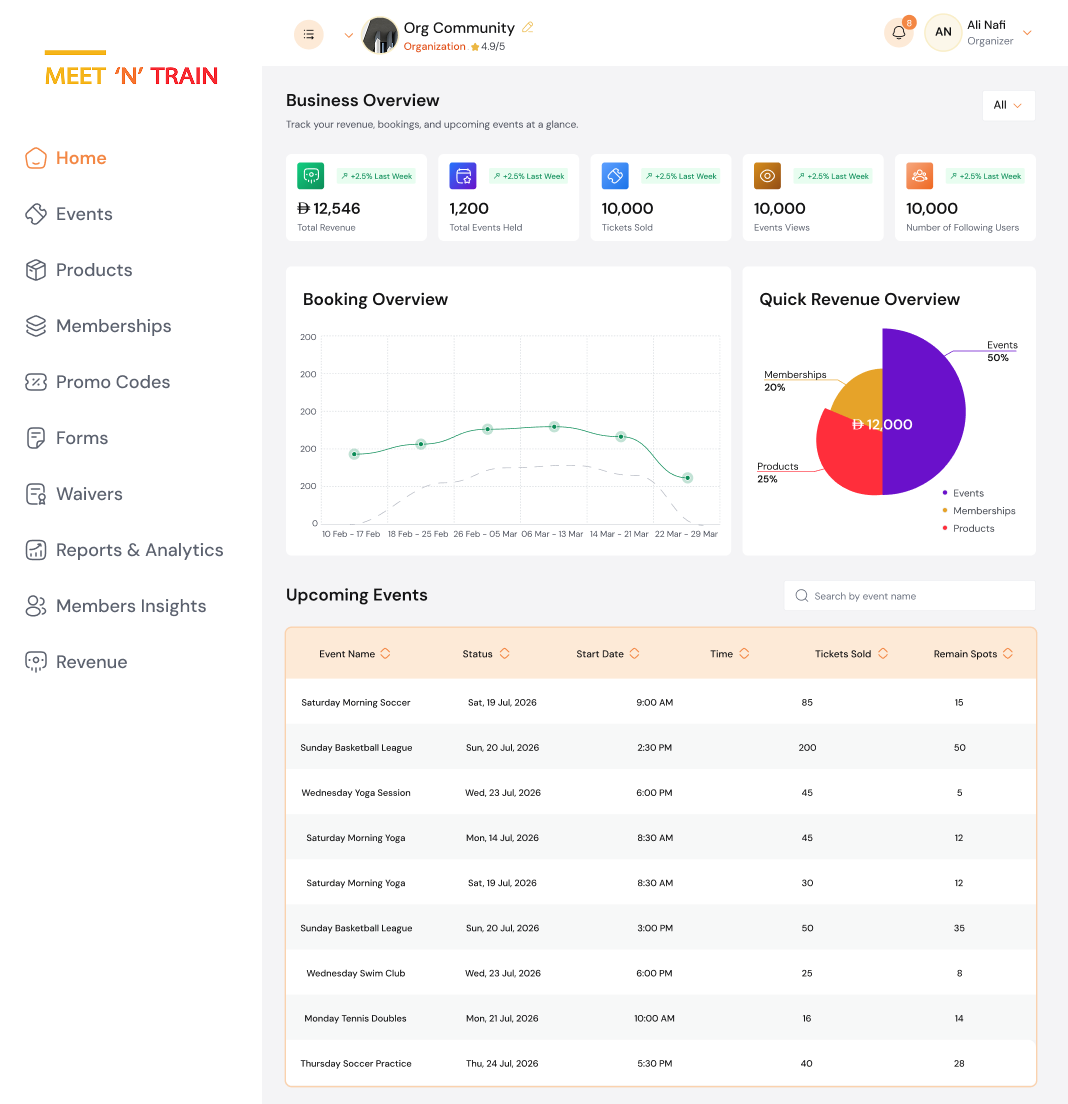Go to Events in the sidebar

click(x=84, y=214)
